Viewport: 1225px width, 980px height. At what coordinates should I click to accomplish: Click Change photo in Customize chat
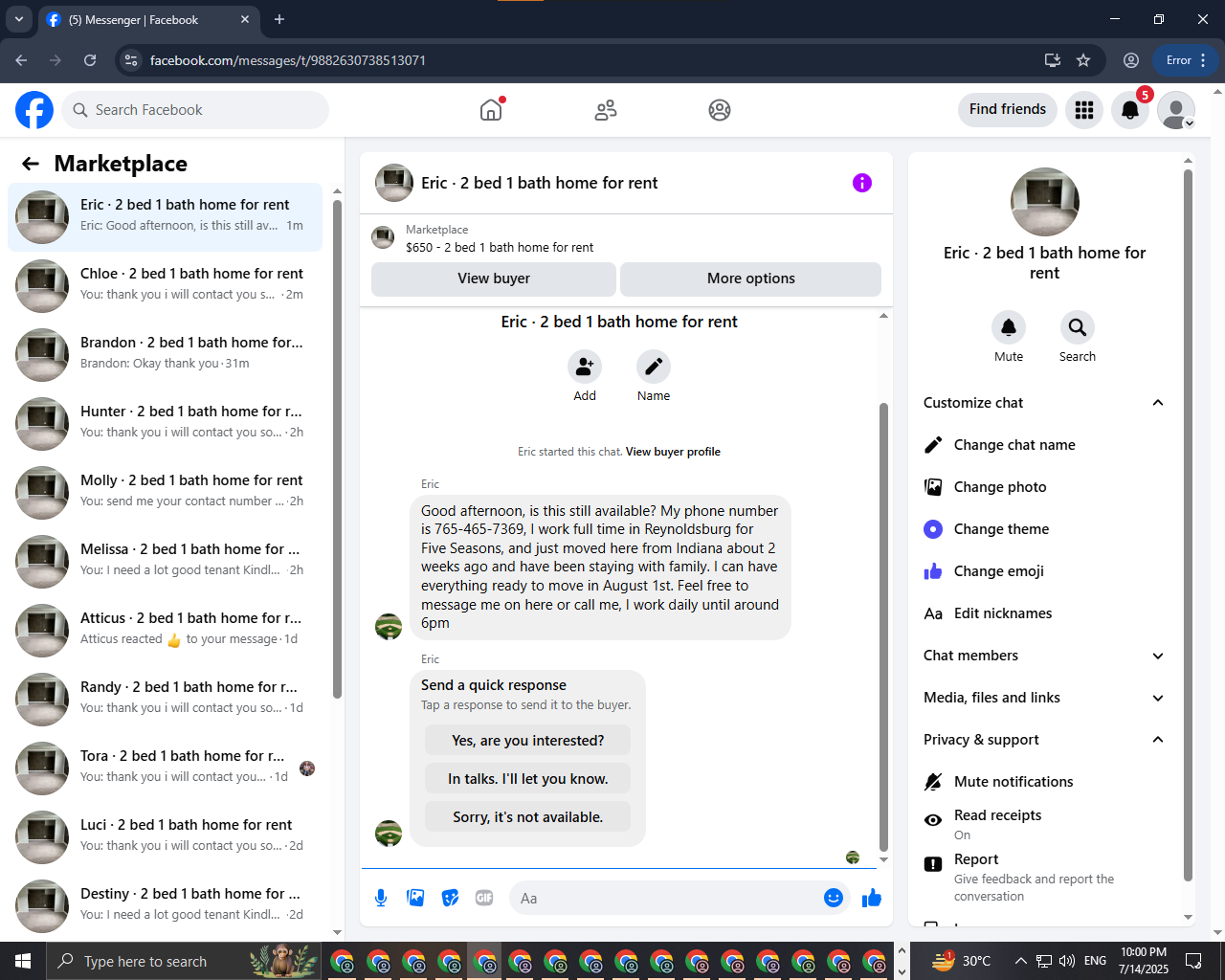(1043, 487)
